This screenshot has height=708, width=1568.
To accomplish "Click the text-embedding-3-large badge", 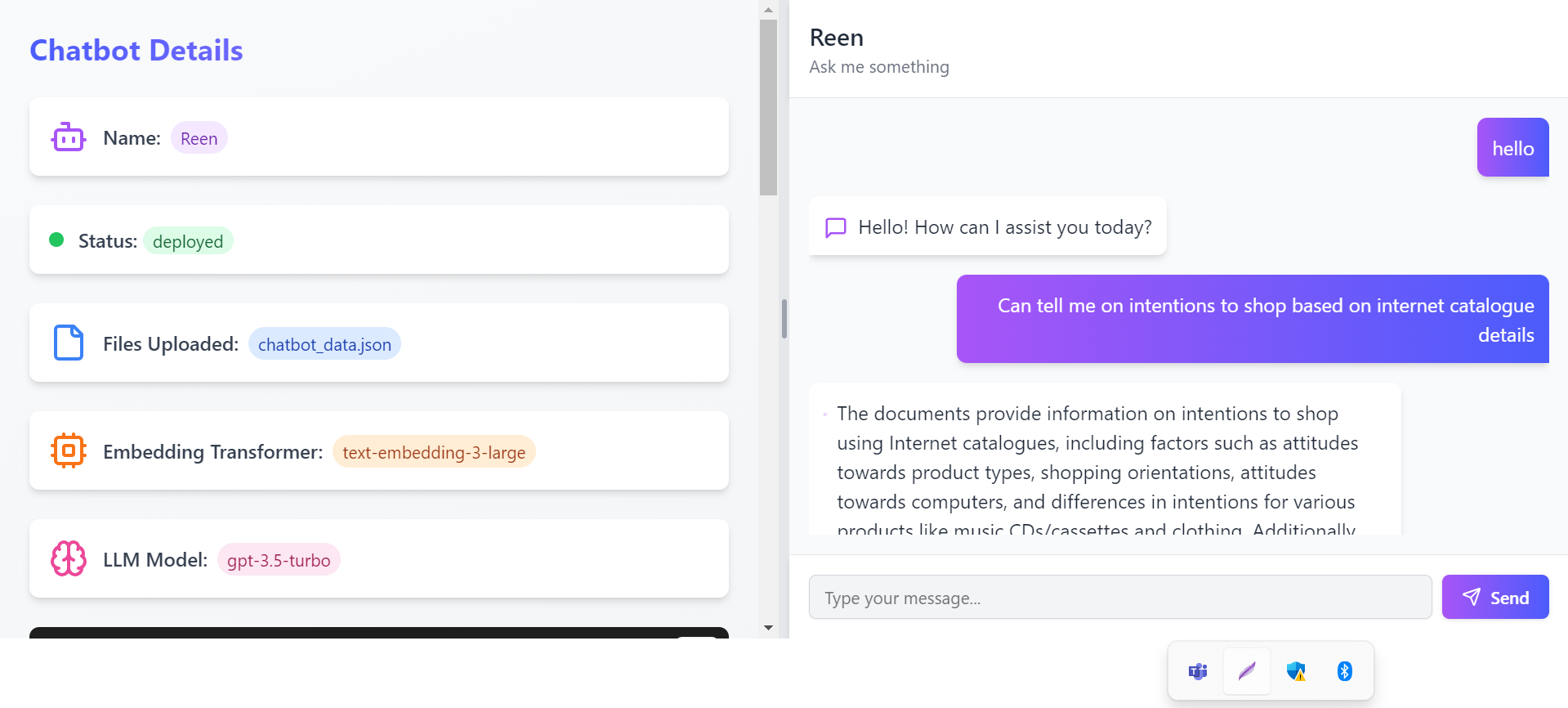I will [x=434, y=452].
